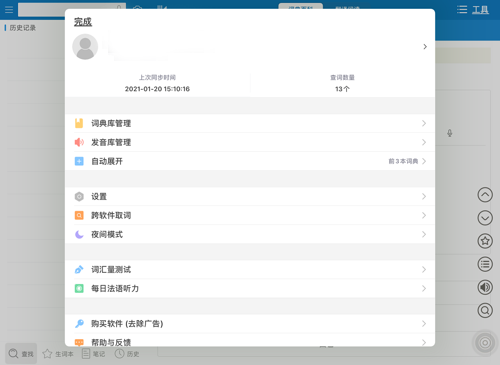Click the key icon for 购买软件 (去除广告)
This screenshot has width=500, height=365.
tap(79, 323)
